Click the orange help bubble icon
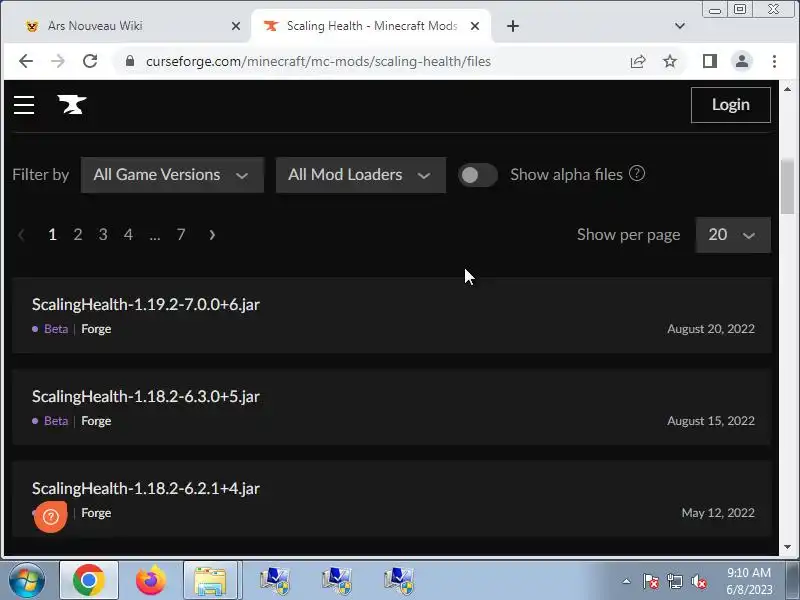Image resolution: width=800 pixels, height=600 pixels. (x=51, y=517)
